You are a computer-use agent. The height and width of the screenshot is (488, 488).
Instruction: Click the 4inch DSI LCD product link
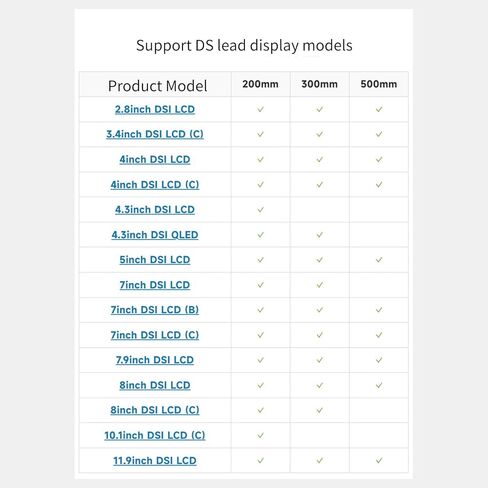pyautogui.click(x=155, y=159)
